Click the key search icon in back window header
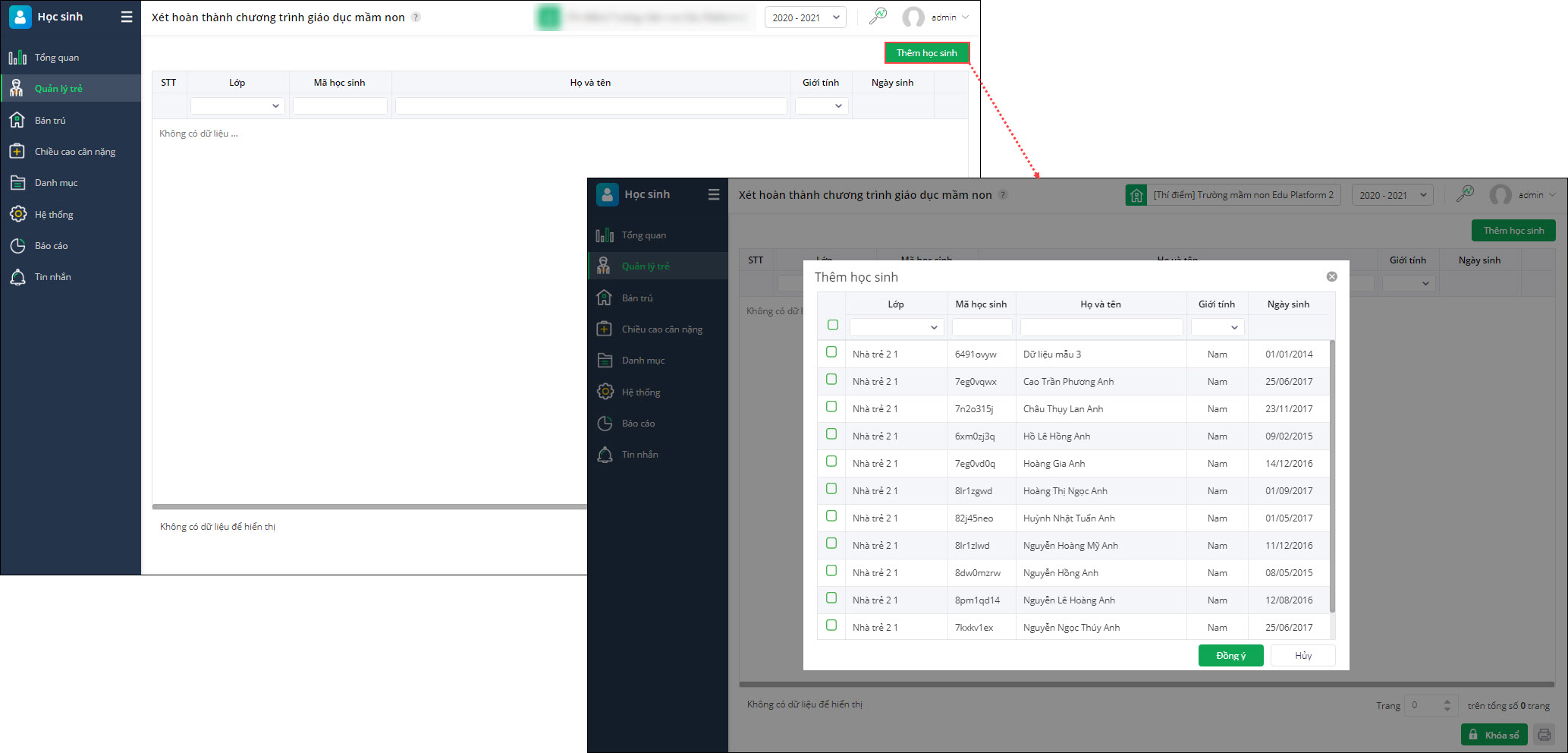The height and width of the screenshot is (753, 1568). point(878,16)
